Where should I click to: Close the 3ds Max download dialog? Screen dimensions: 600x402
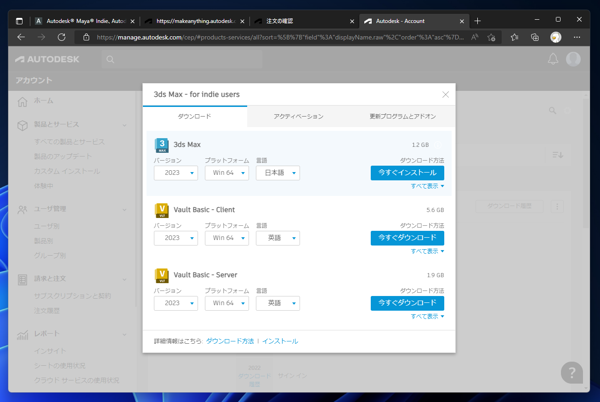(445, 94)
